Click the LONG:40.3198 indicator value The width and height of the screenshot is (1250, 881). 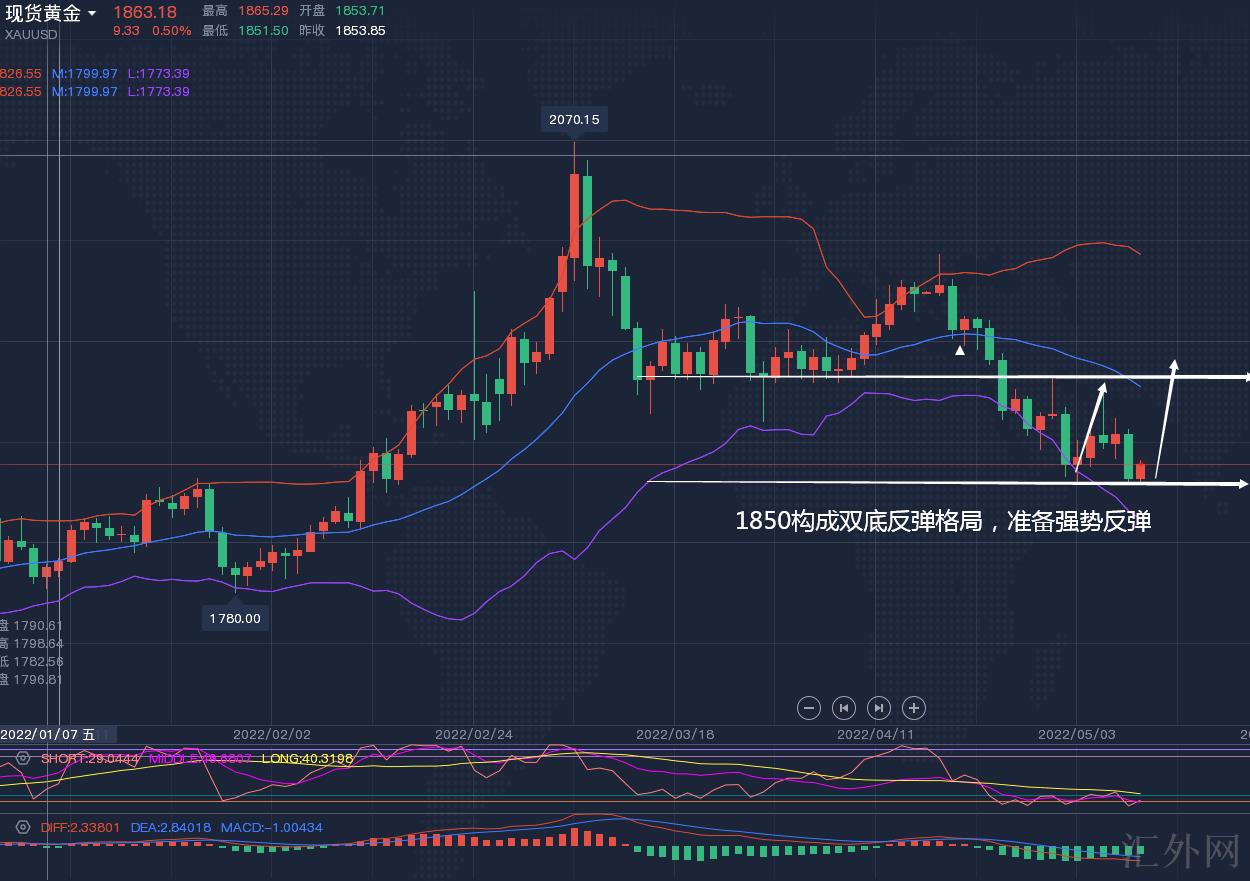click(x=307, y=759)
